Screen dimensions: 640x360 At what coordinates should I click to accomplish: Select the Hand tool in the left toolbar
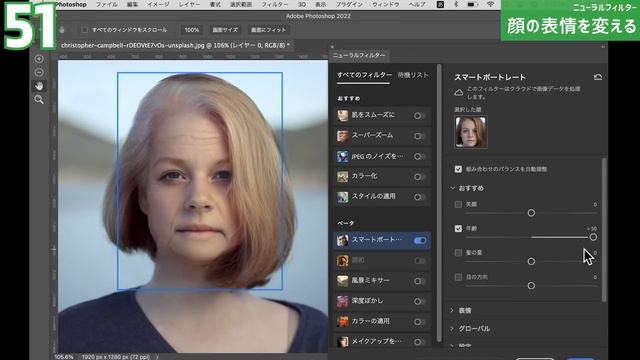39,86
